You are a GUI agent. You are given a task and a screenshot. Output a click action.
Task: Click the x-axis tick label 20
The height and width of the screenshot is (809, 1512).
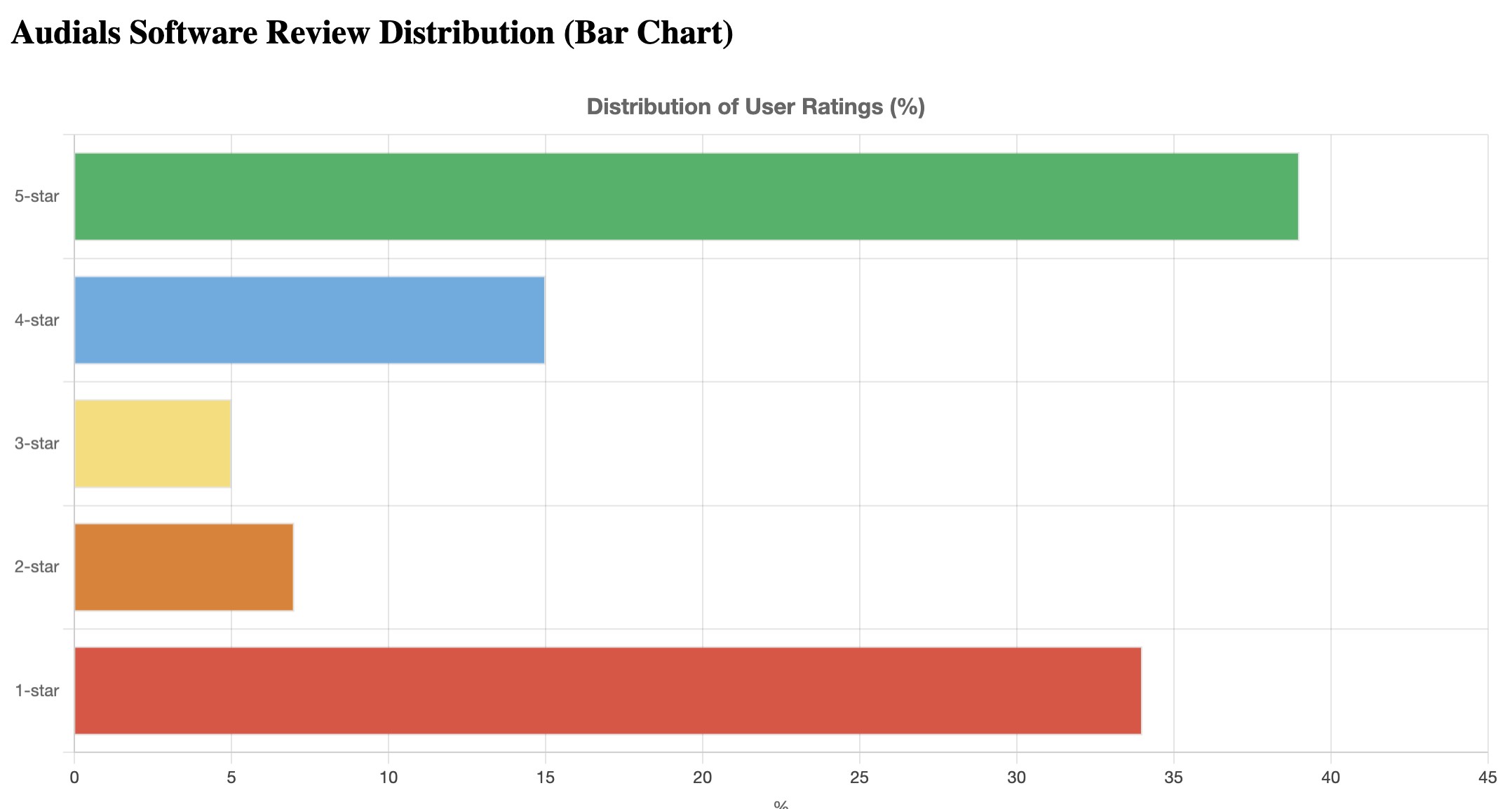point(702,777)
